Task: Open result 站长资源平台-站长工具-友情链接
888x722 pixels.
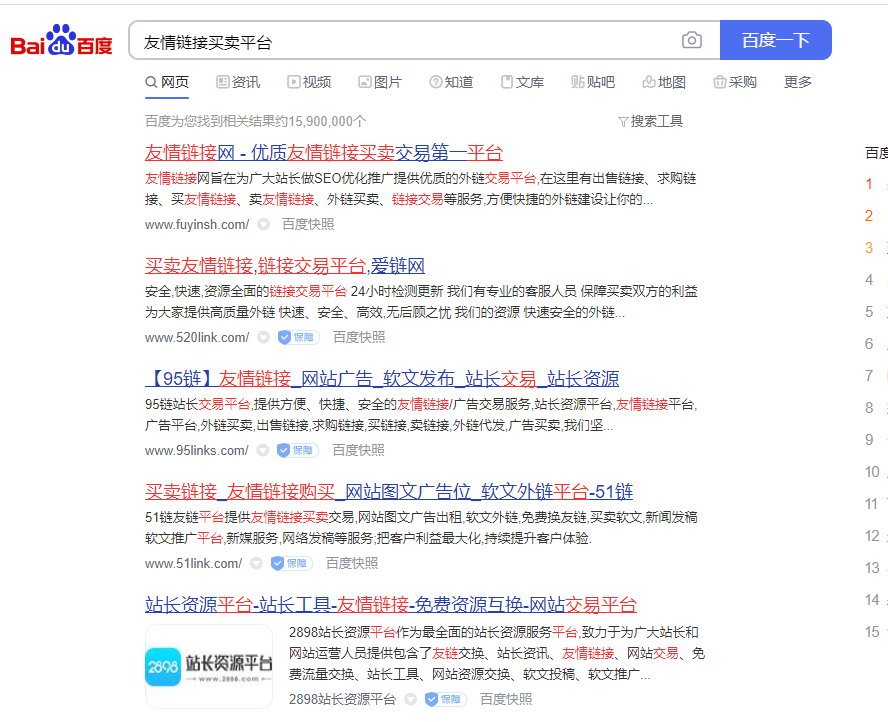Action: point(391,605)
